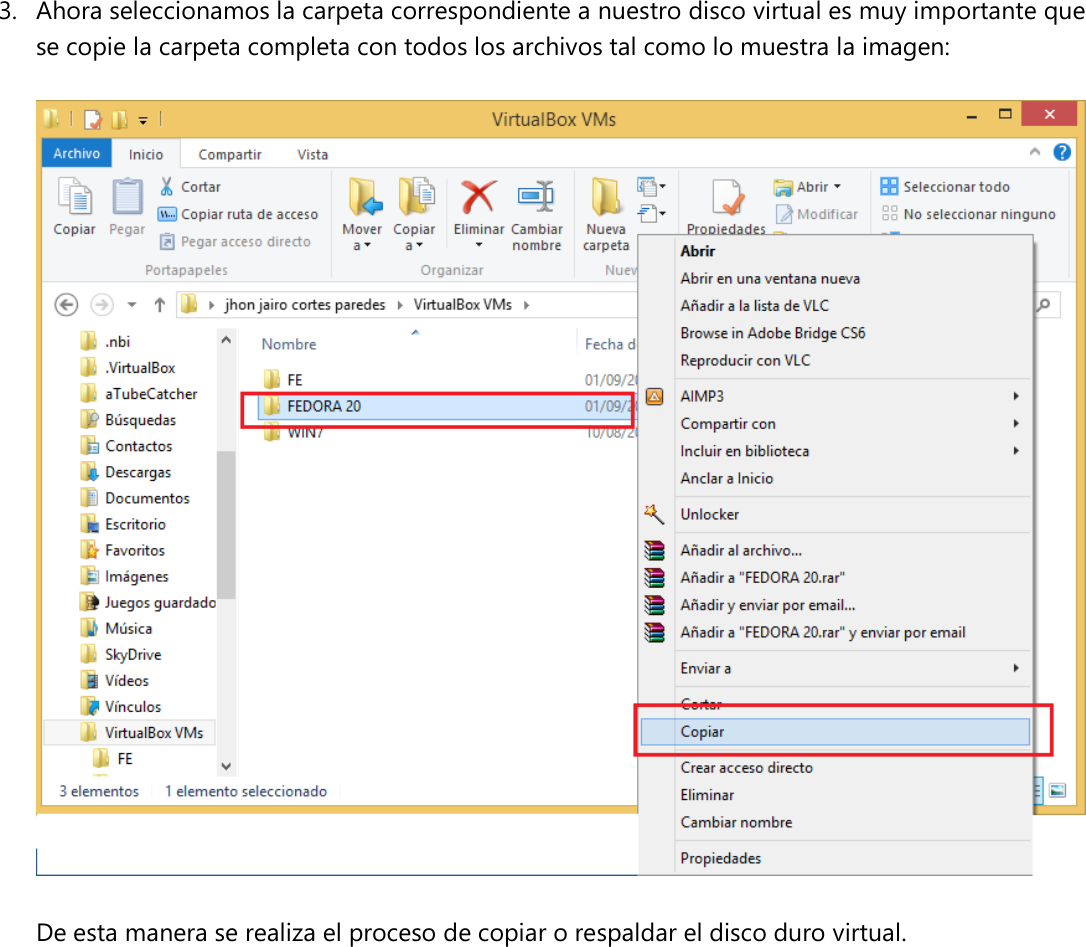Screen dimensions: 1086x947
Task: Click the Up one level arrow
Action: pos(160,305)
